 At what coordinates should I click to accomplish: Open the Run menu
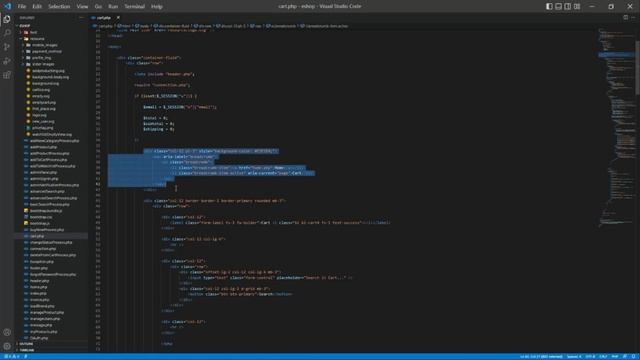(x=113, y=7)
